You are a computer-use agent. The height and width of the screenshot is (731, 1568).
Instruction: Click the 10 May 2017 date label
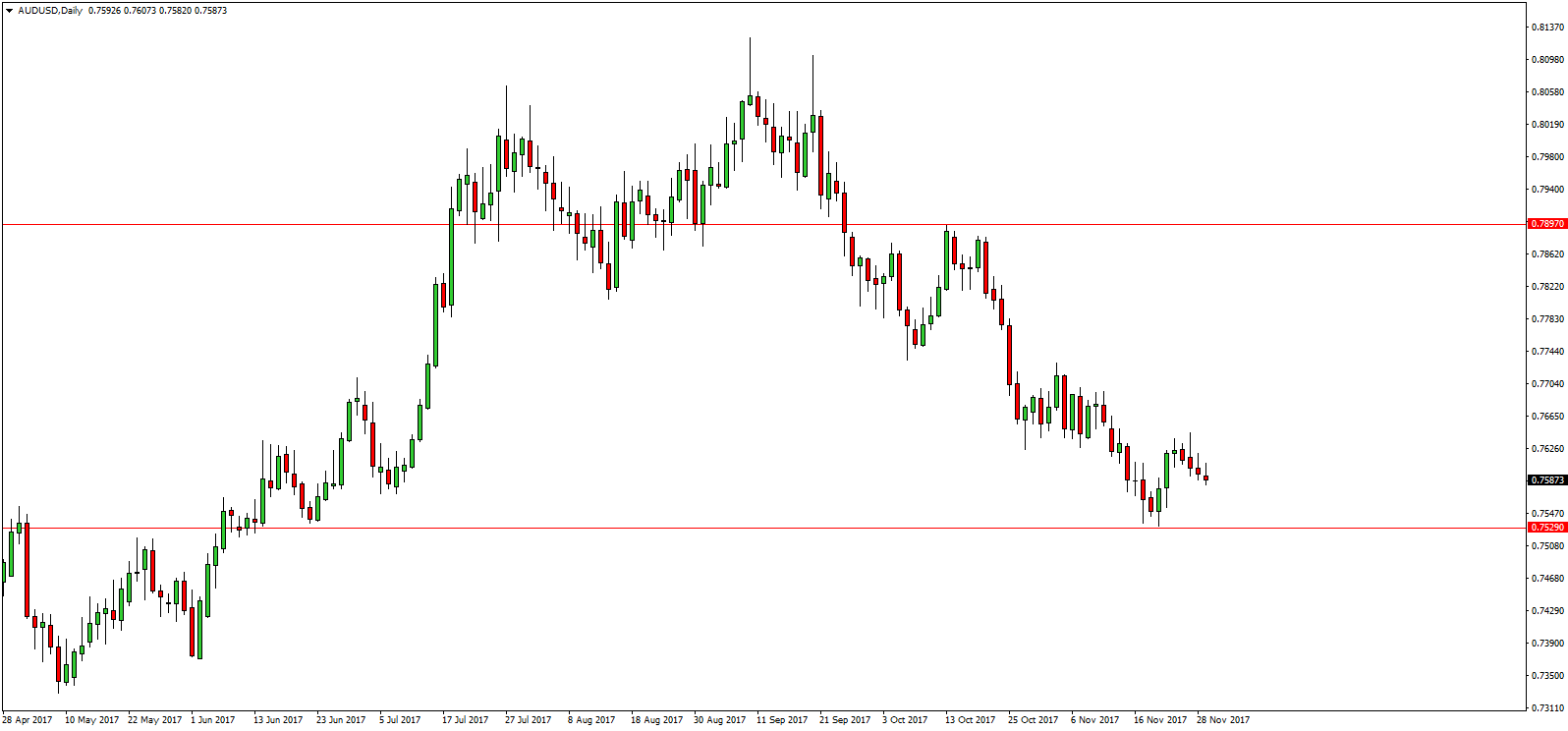click(91, 720)
